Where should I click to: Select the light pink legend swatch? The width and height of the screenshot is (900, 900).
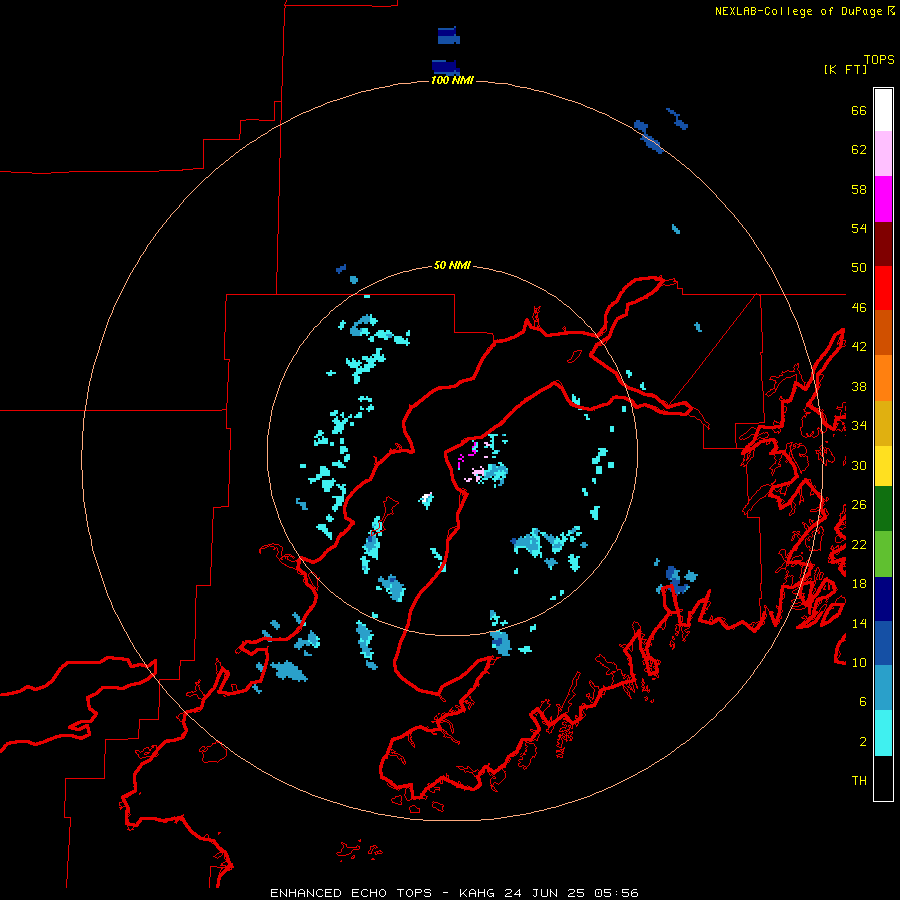tap(883, 154)
